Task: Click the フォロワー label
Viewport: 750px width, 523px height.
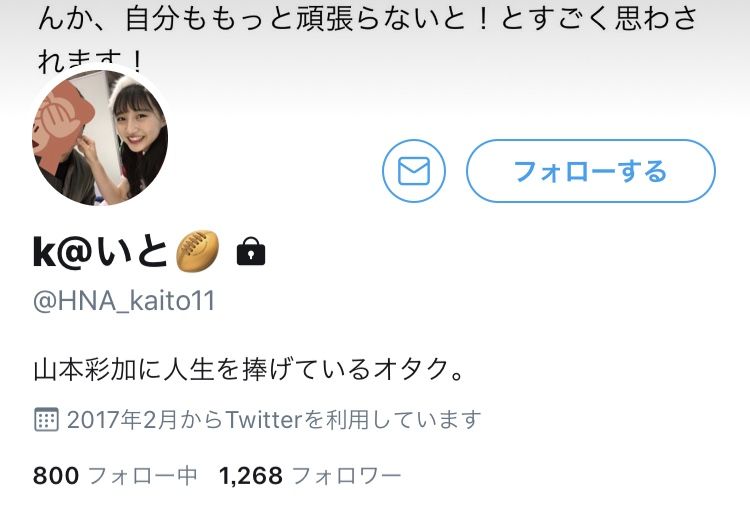Action: [346, 476]
